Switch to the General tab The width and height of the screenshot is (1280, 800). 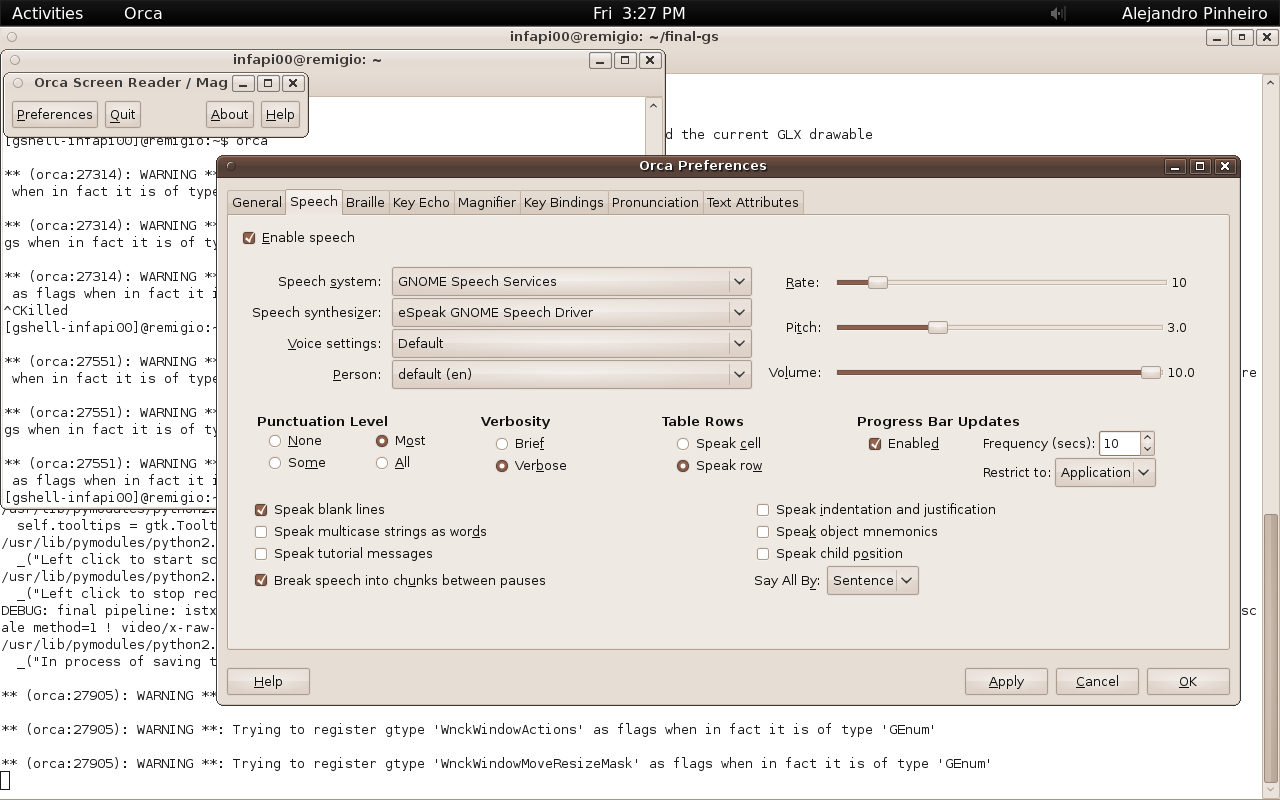(257, 202)
